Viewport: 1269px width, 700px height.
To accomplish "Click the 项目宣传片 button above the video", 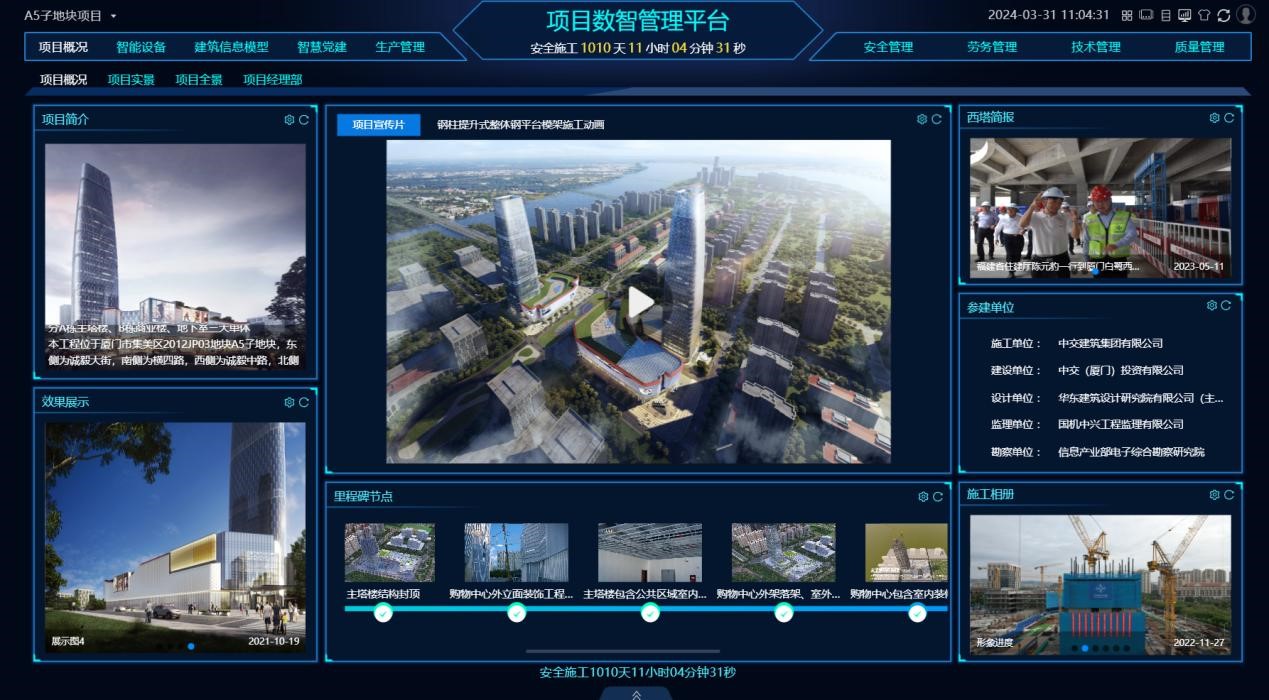I will pyautogui.click(x=378, y=125).
